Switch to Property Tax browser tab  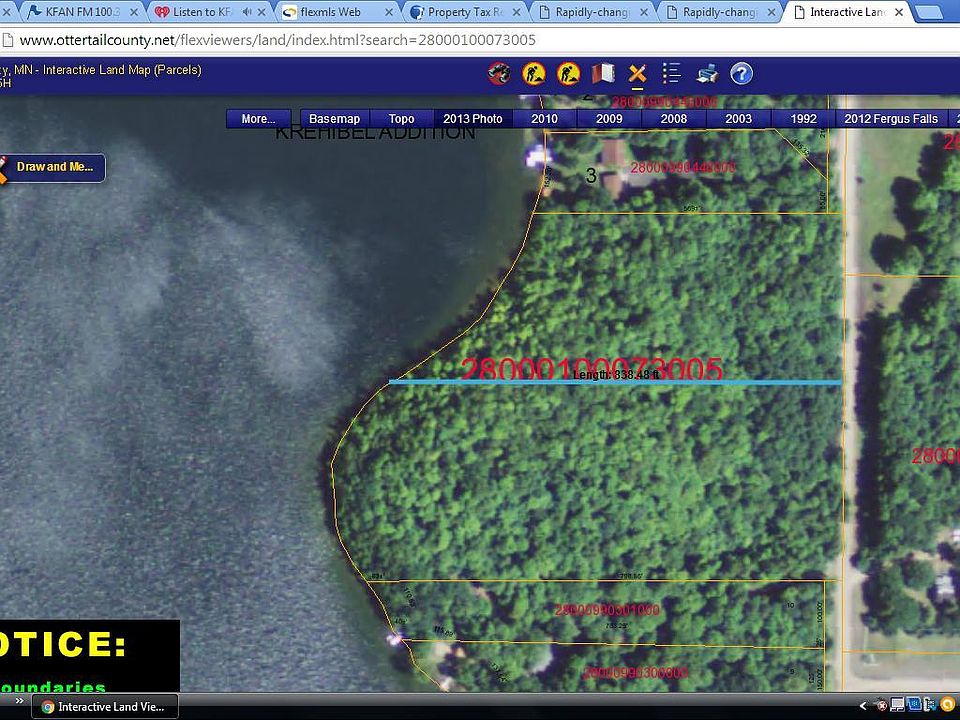tap(465, 12)
